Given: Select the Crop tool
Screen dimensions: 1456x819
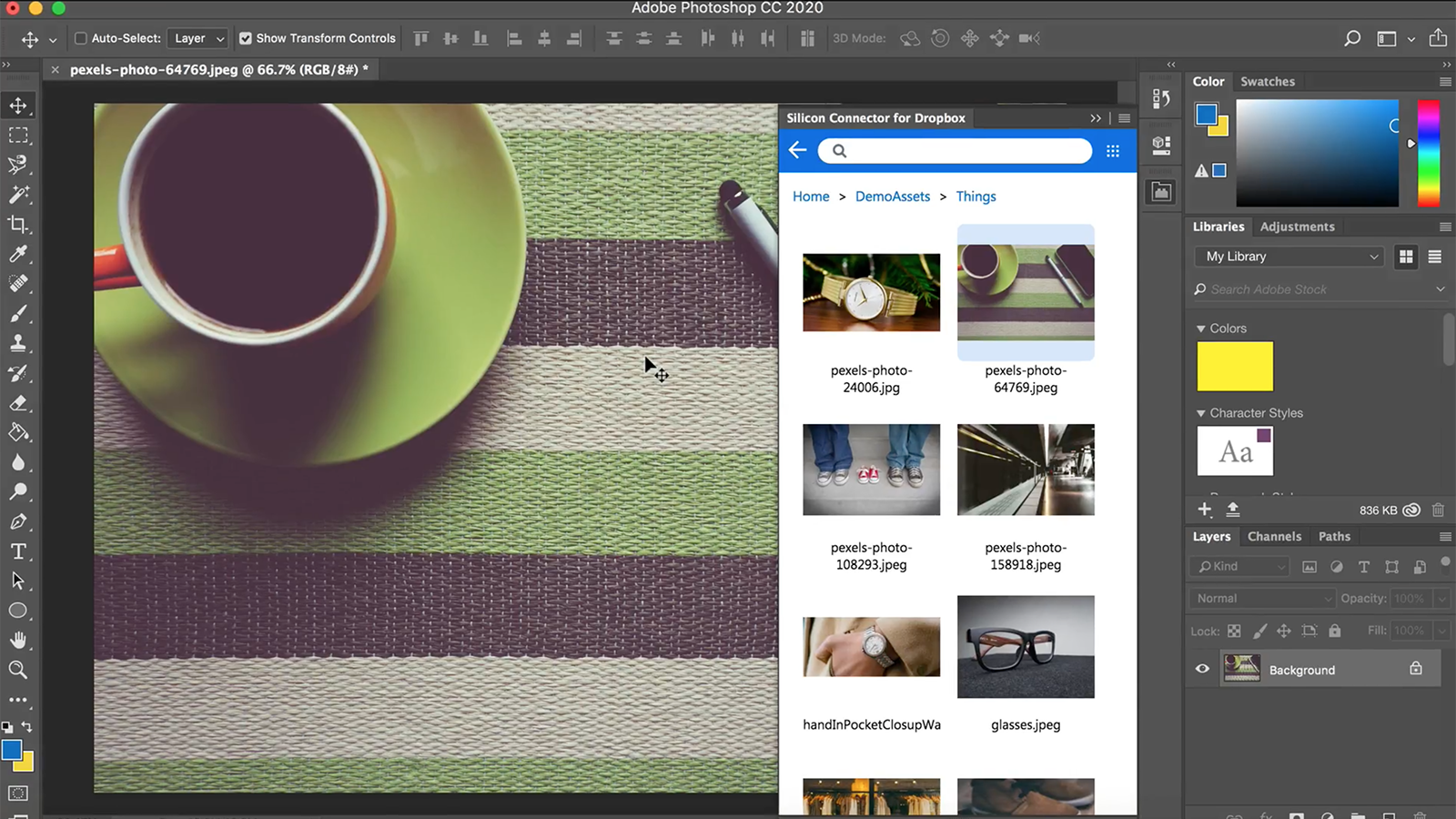Looking at the screenshot, I should (x=18, y=224).
